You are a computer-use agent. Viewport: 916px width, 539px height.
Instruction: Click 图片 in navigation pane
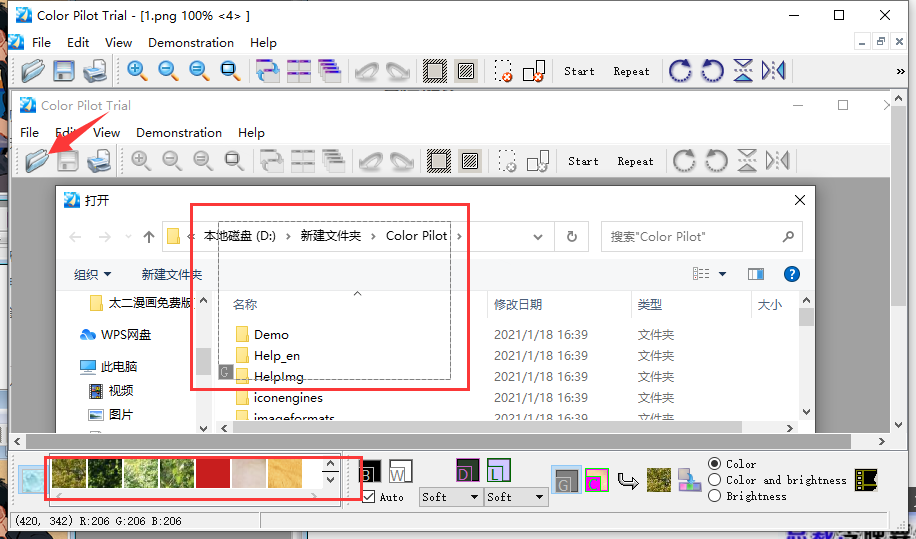(x=111, y=415)
